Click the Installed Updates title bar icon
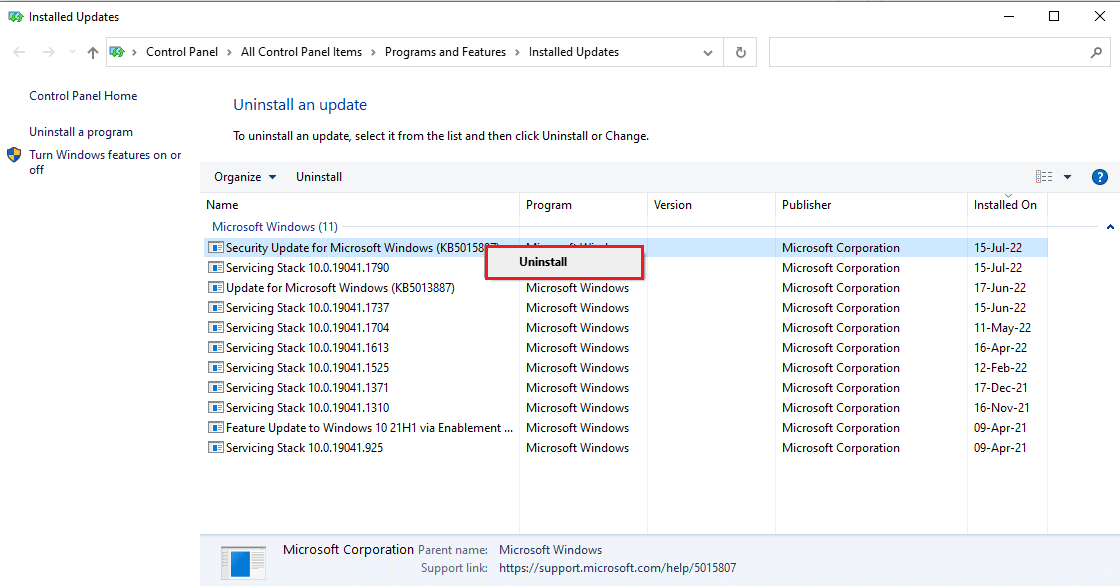Image resolution: width=1120 pixels, height=586 pixels. point(16,16)
